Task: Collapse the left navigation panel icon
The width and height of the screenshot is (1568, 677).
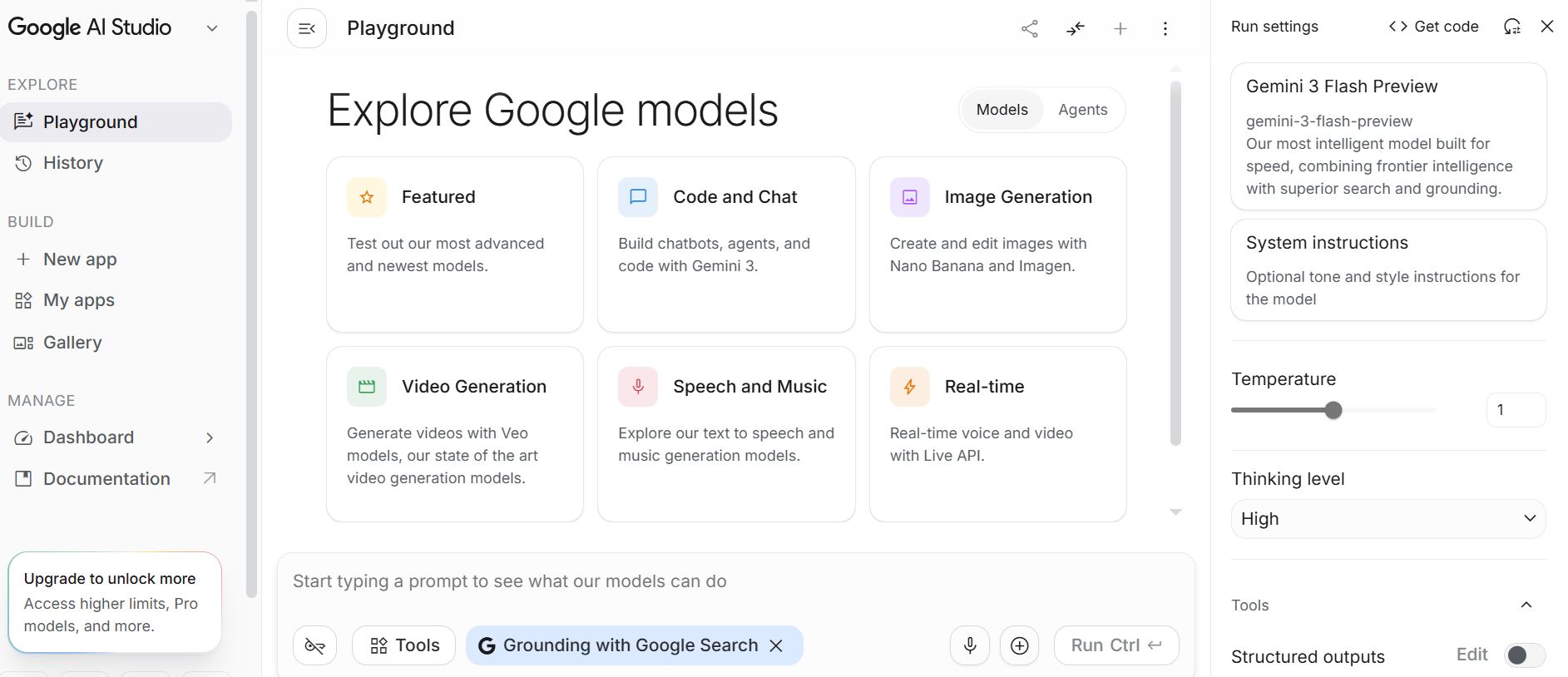Action: 307,28
